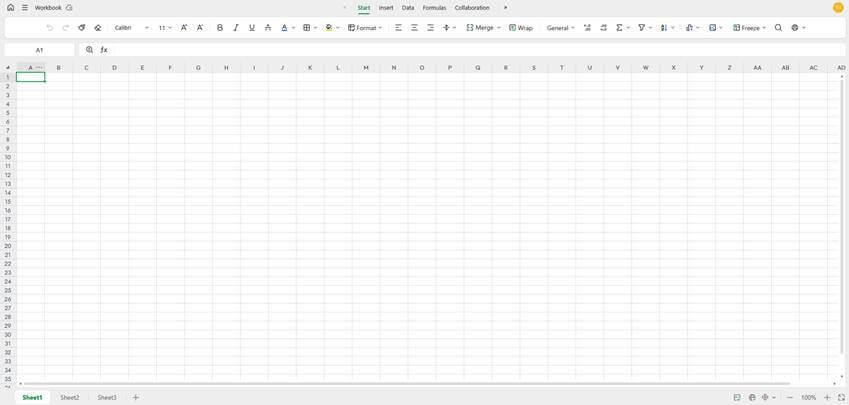Screen dimensions: 849x405
Task: Click the cloud sync icon beside Workbook
Action: click(69, 8)
